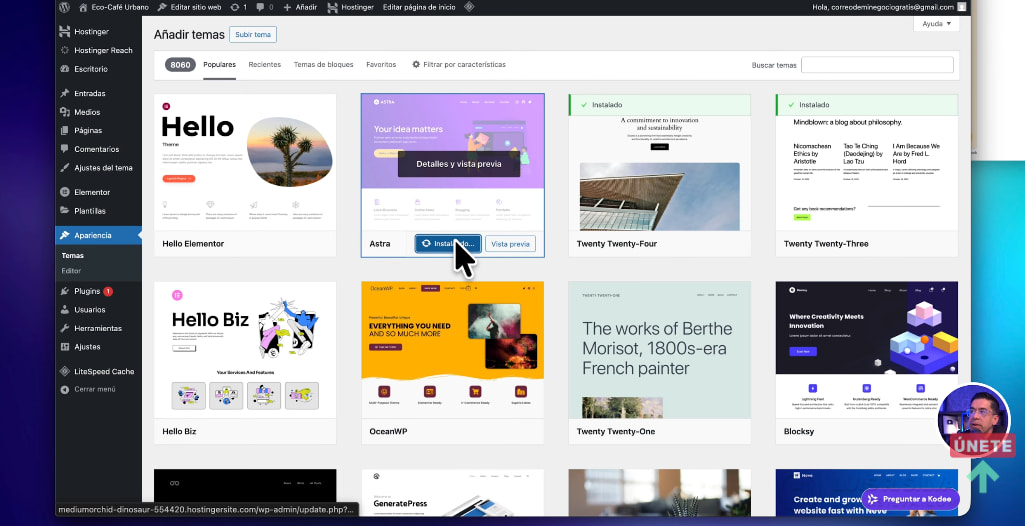
Task: Click Vista previa for Astra
Action: click(510, 244)
